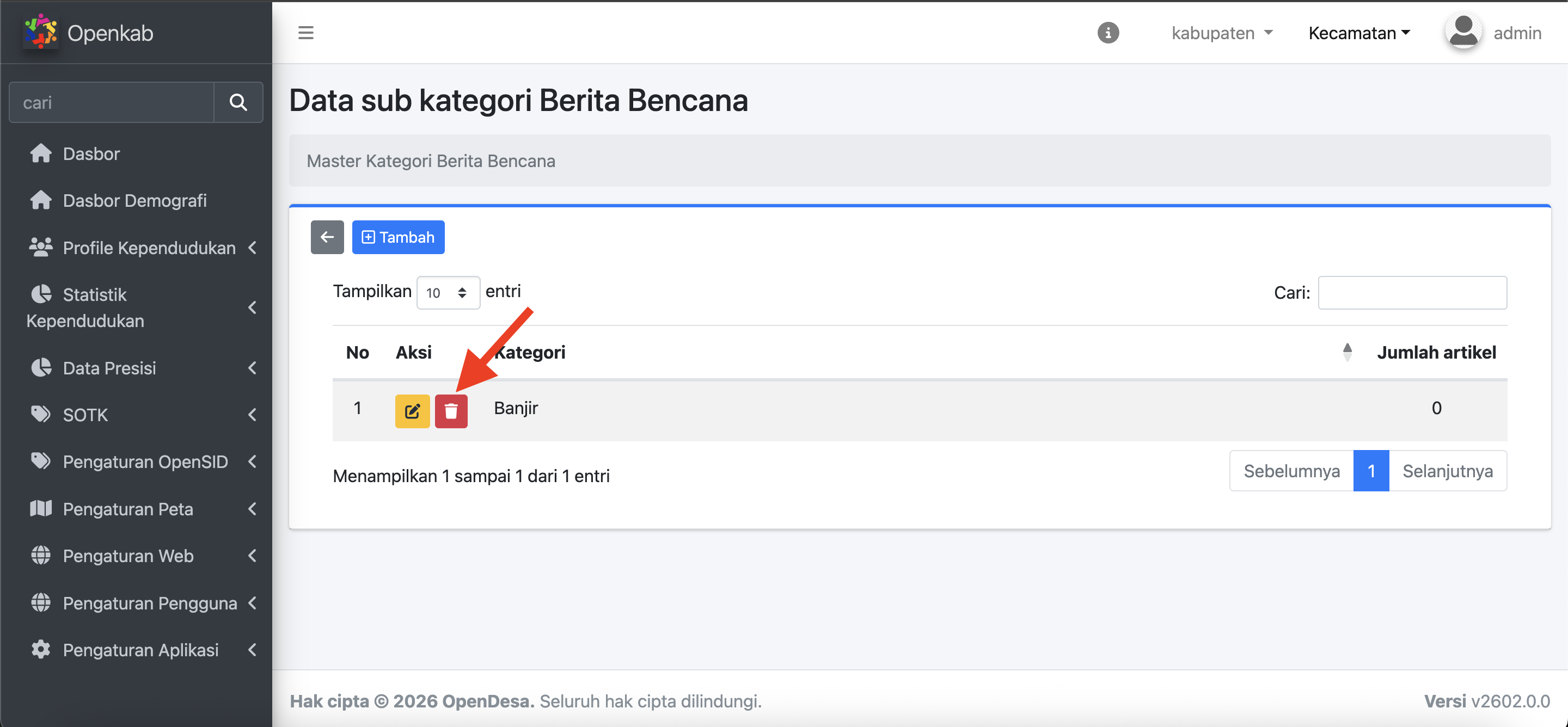
Task: Open the Tampilkan entries count selector
Action: point(448,293)
